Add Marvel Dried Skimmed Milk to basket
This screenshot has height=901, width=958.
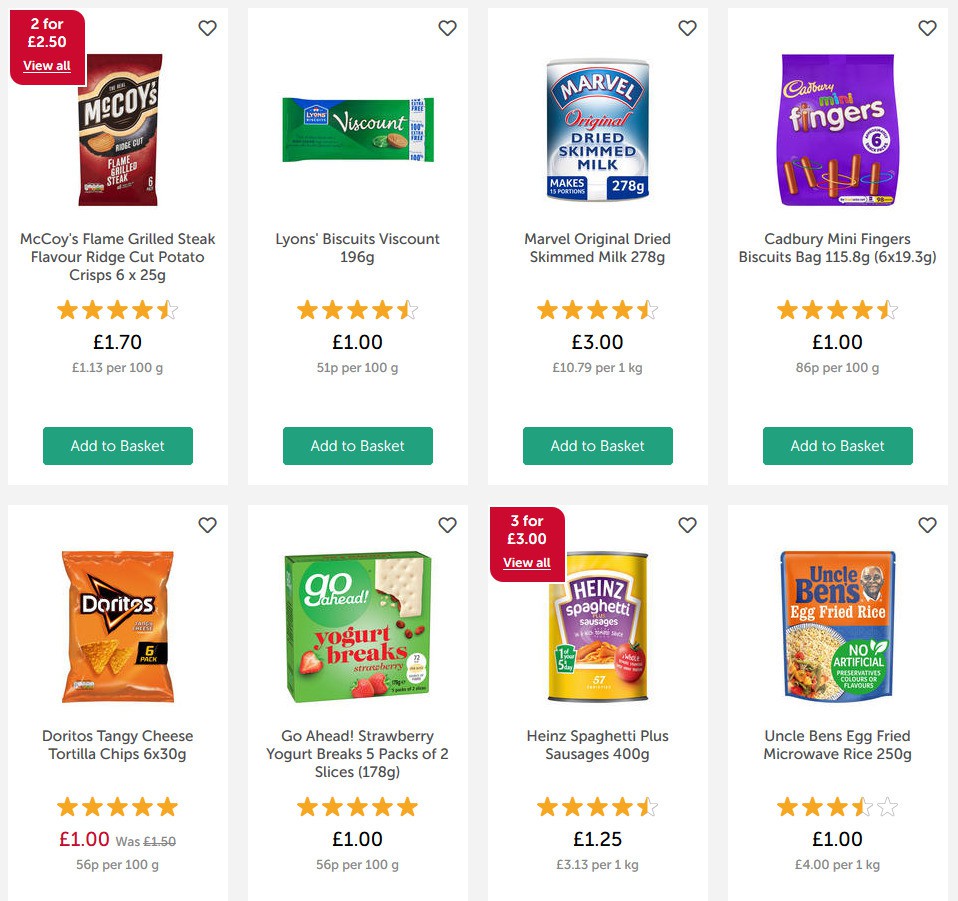point(598,446)
